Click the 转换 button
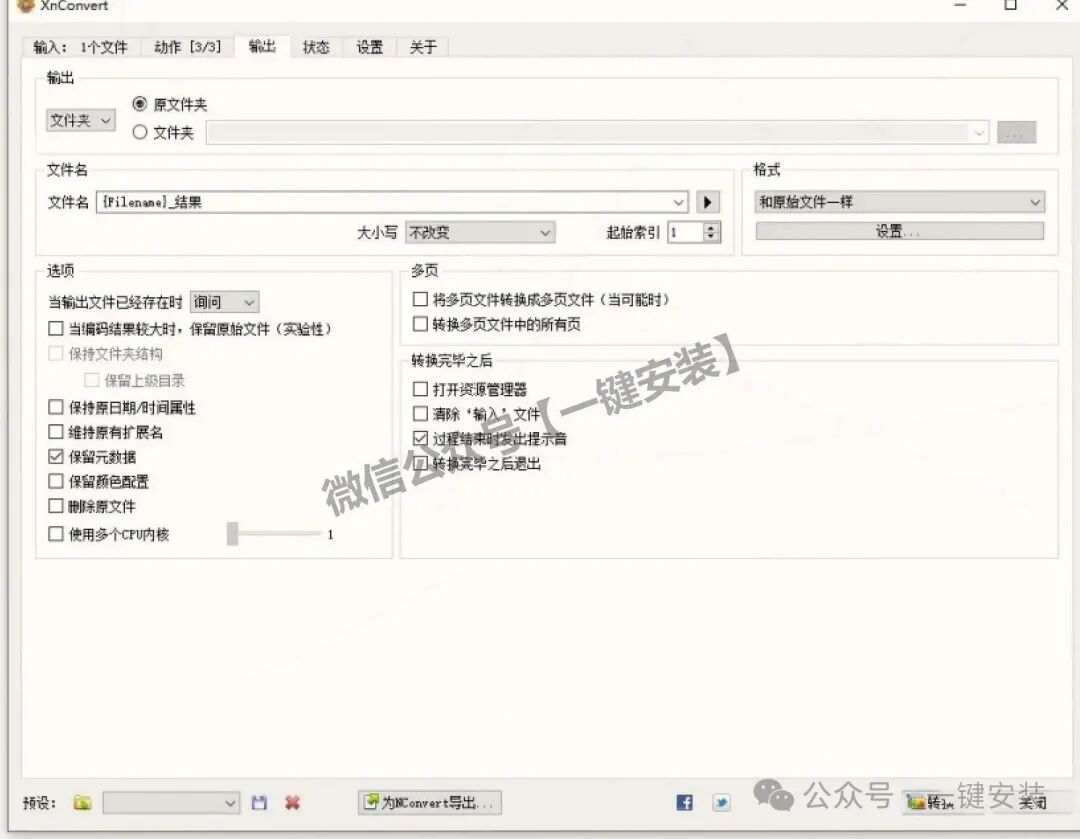Image resolution: width=1080 pixels, height=839 pixels. coord(943,802)
